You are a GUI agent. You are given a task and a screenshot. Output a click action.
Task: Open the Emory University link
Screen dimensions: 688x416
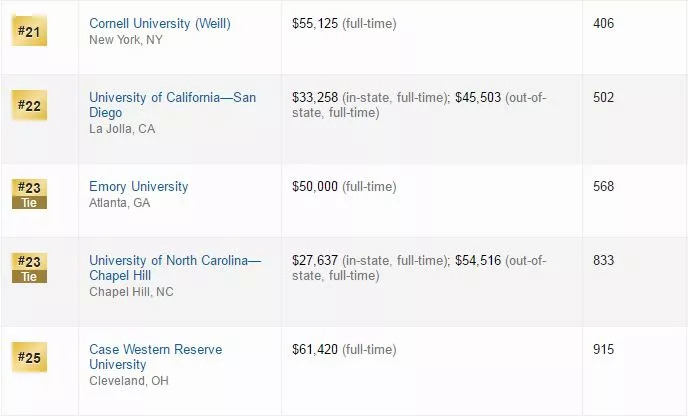point(139,186)
